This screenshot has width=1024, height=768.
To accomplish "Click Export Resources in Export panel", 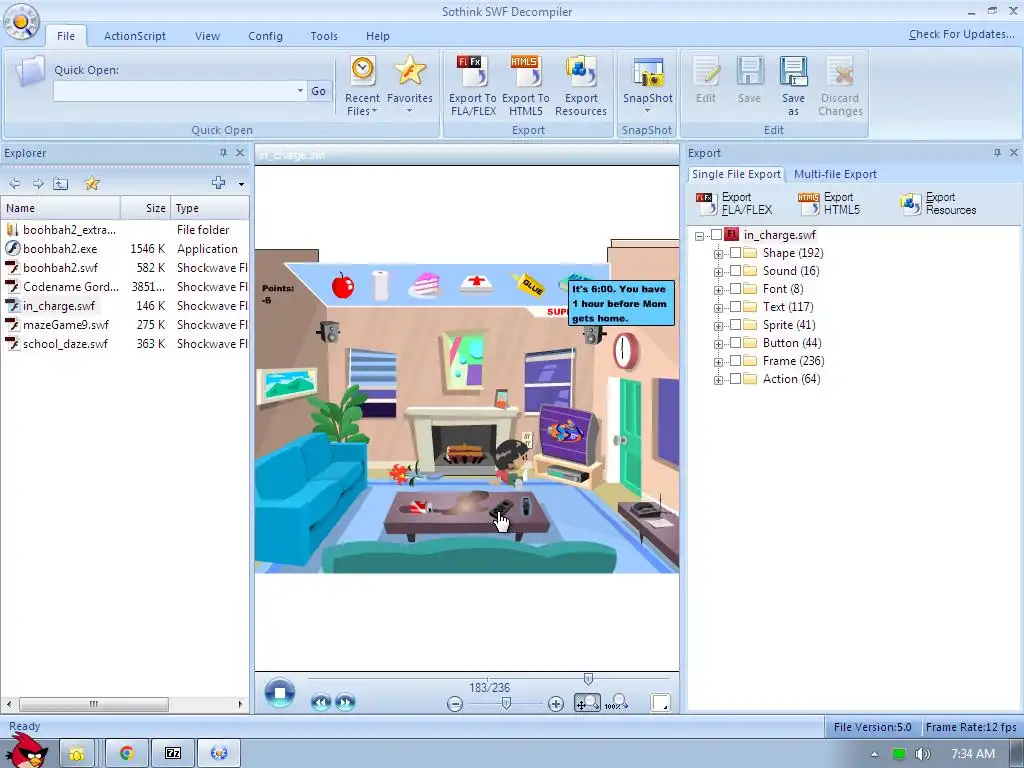I will [938, 204].
